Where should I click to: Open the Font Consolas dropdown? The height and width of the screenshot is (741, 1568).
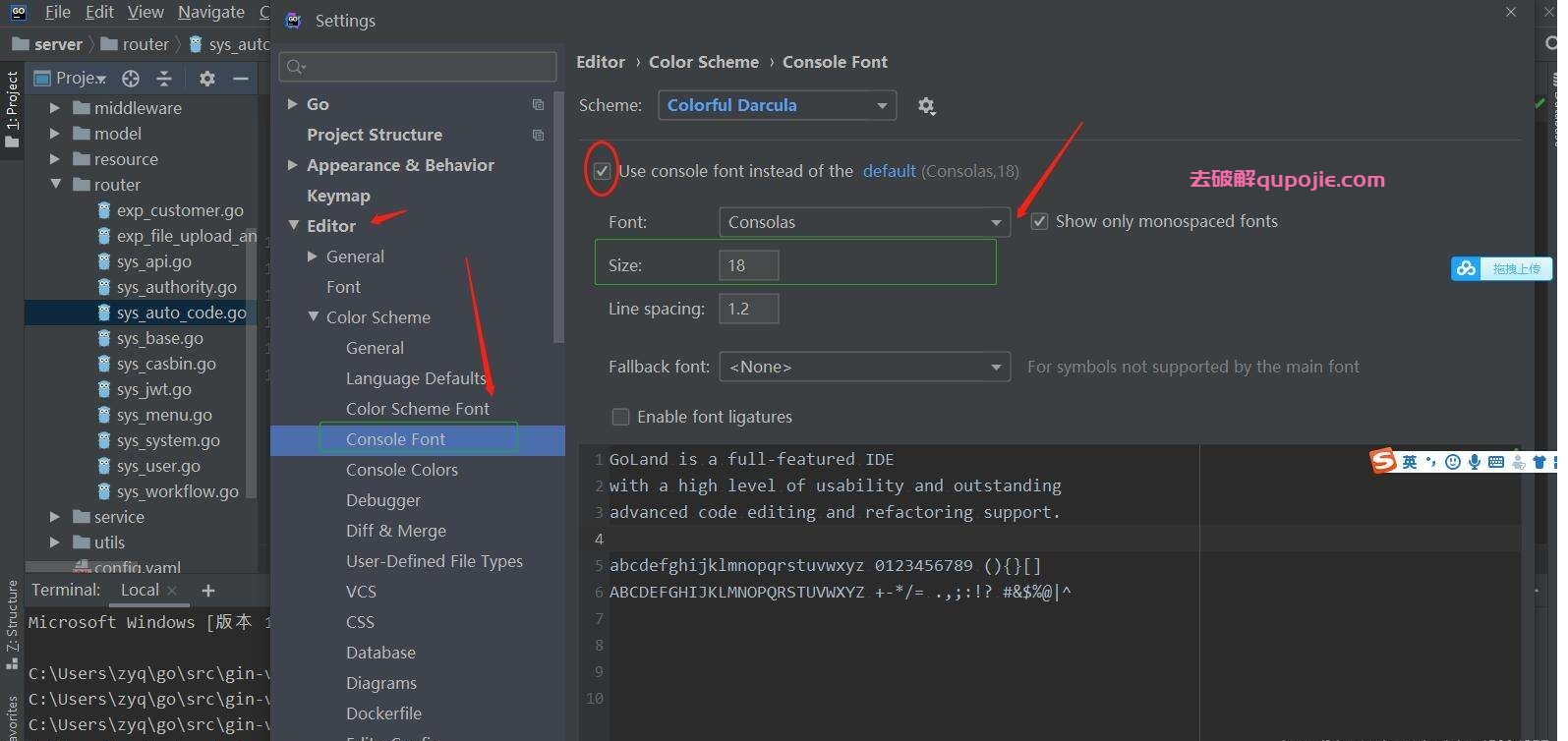pyautogui.click(x=864, y=222)
